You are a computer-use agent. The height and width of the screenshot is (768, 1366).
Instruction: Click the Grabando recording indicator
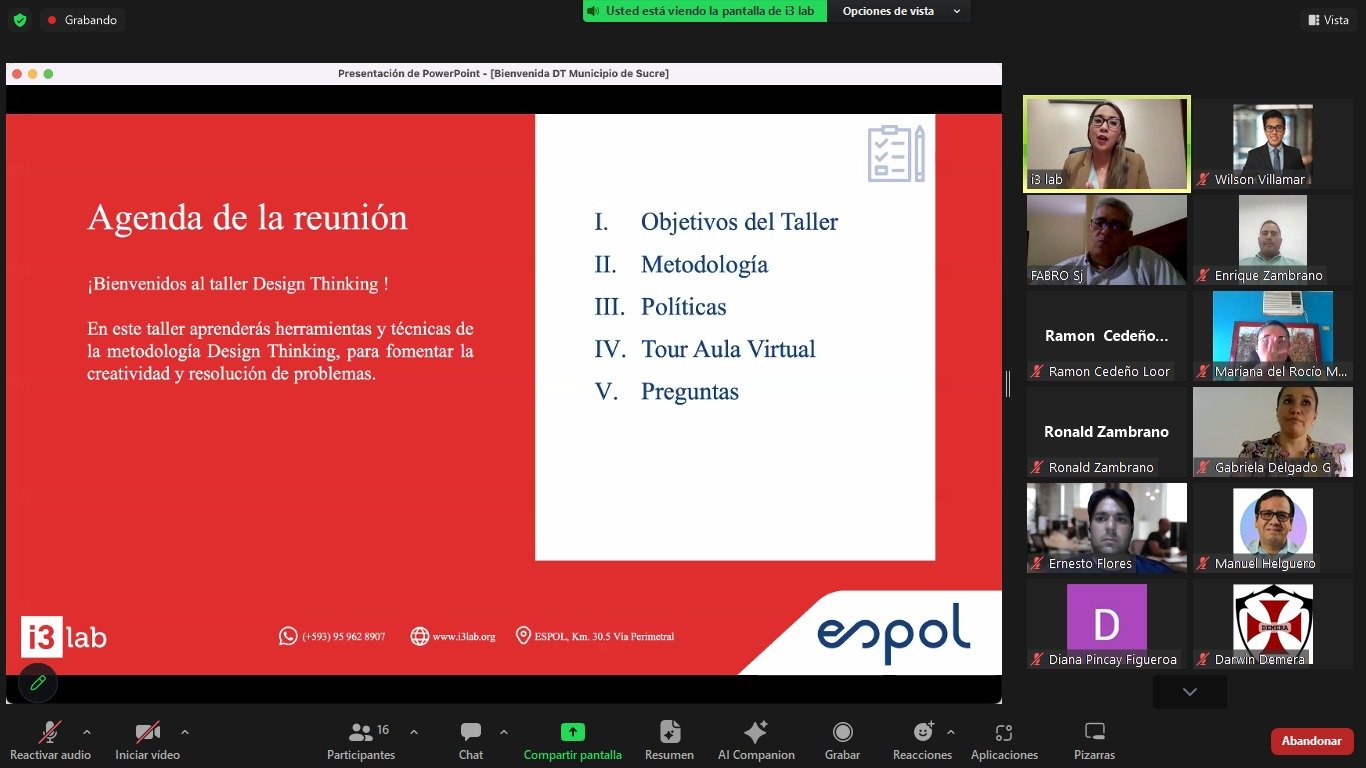pyautogui.click(x=82, y=20)
